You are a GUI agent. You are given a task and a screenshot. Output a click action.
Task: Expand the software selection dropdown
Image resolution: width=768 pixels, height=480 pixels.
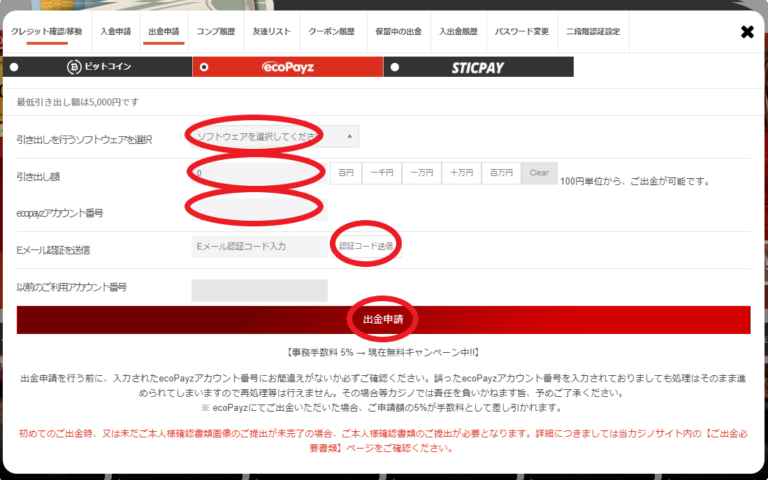(x=275, y=136)
